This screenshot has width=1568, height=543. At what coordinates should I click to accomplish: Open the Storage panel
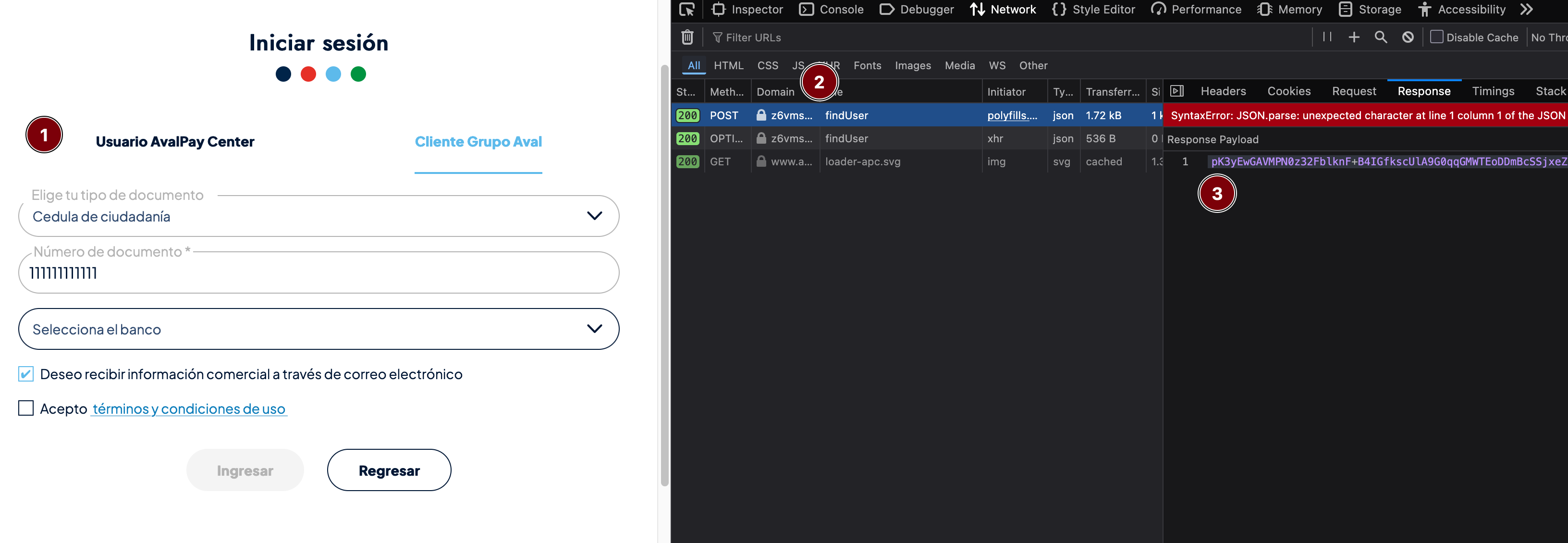click(1370, 10)
